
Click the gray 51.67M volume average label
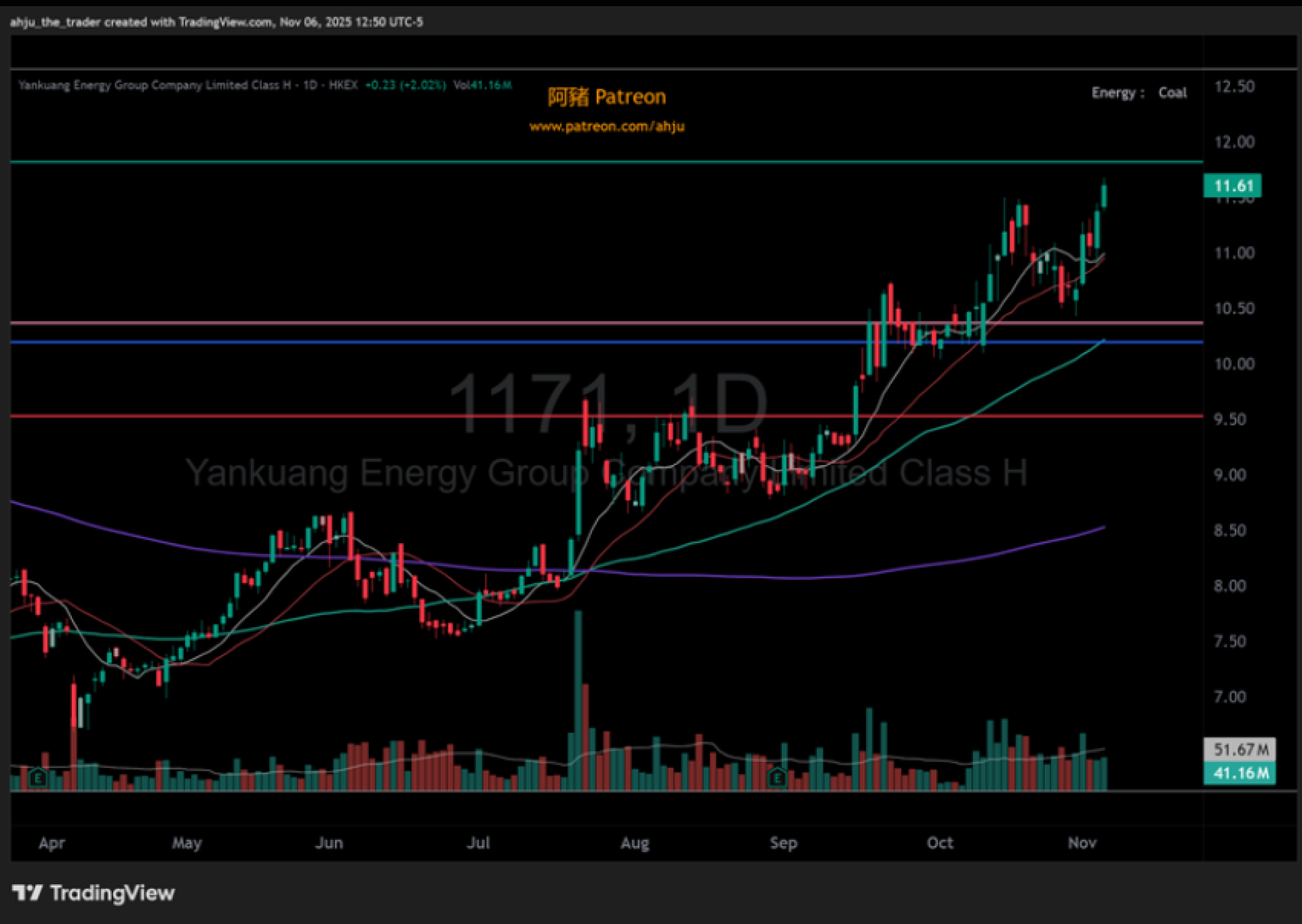[1240, 749]
